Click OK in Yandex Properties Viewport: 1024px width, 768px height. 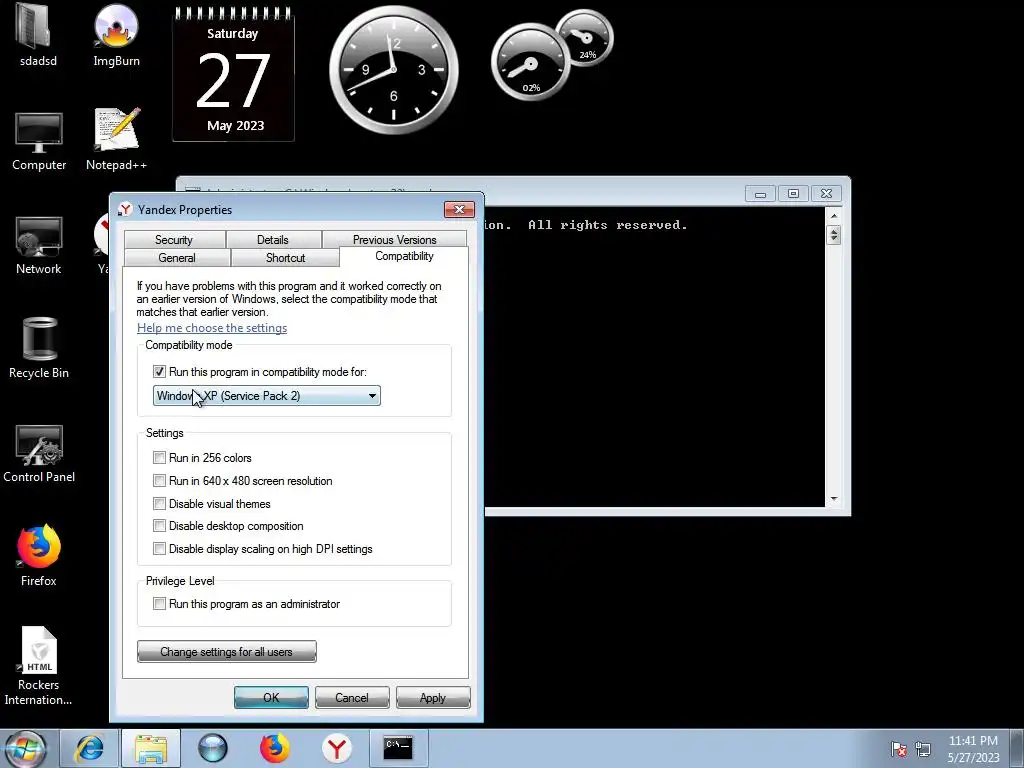click(271, 697)
